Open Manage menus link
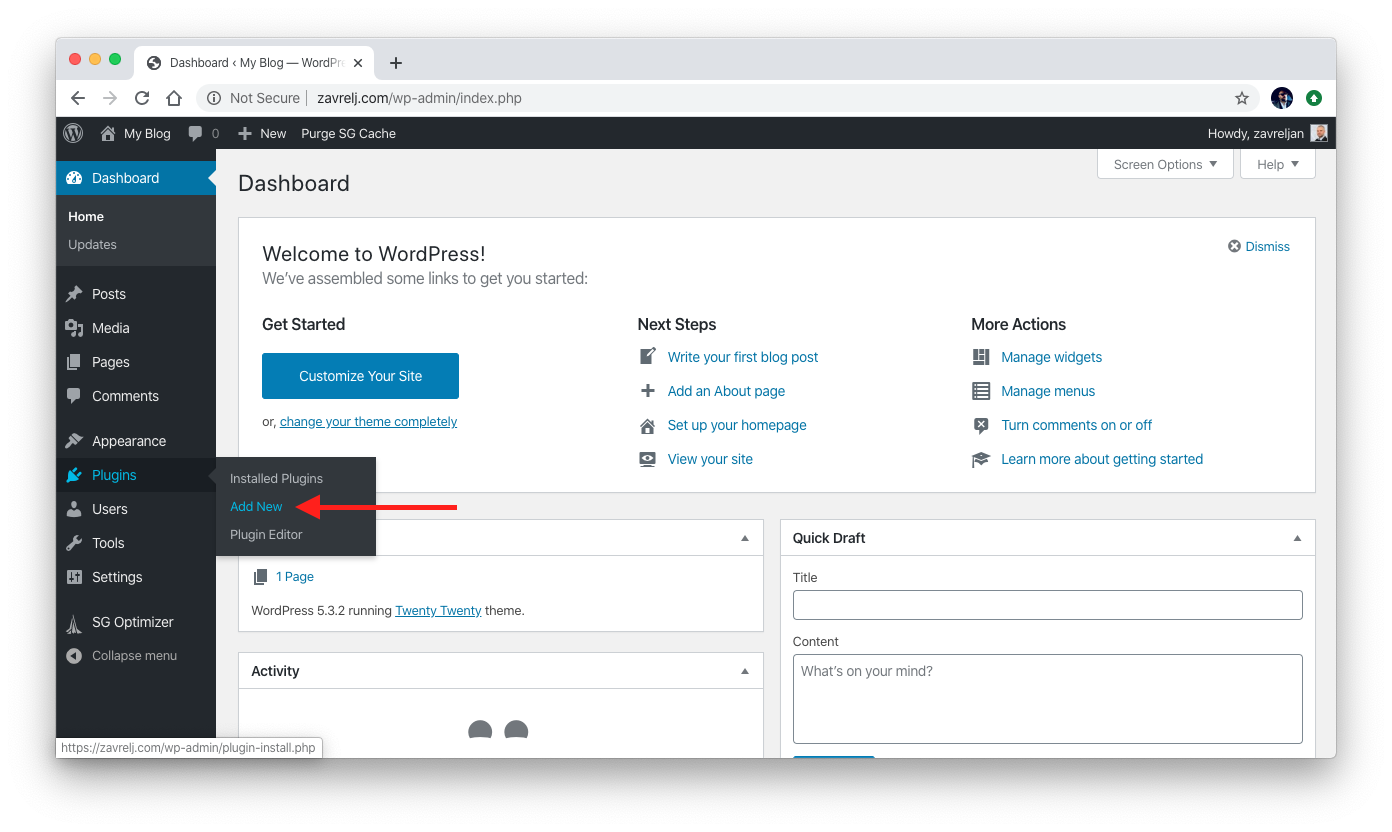The width and height of the screenshot is (1392, 832). [1048, 391]
